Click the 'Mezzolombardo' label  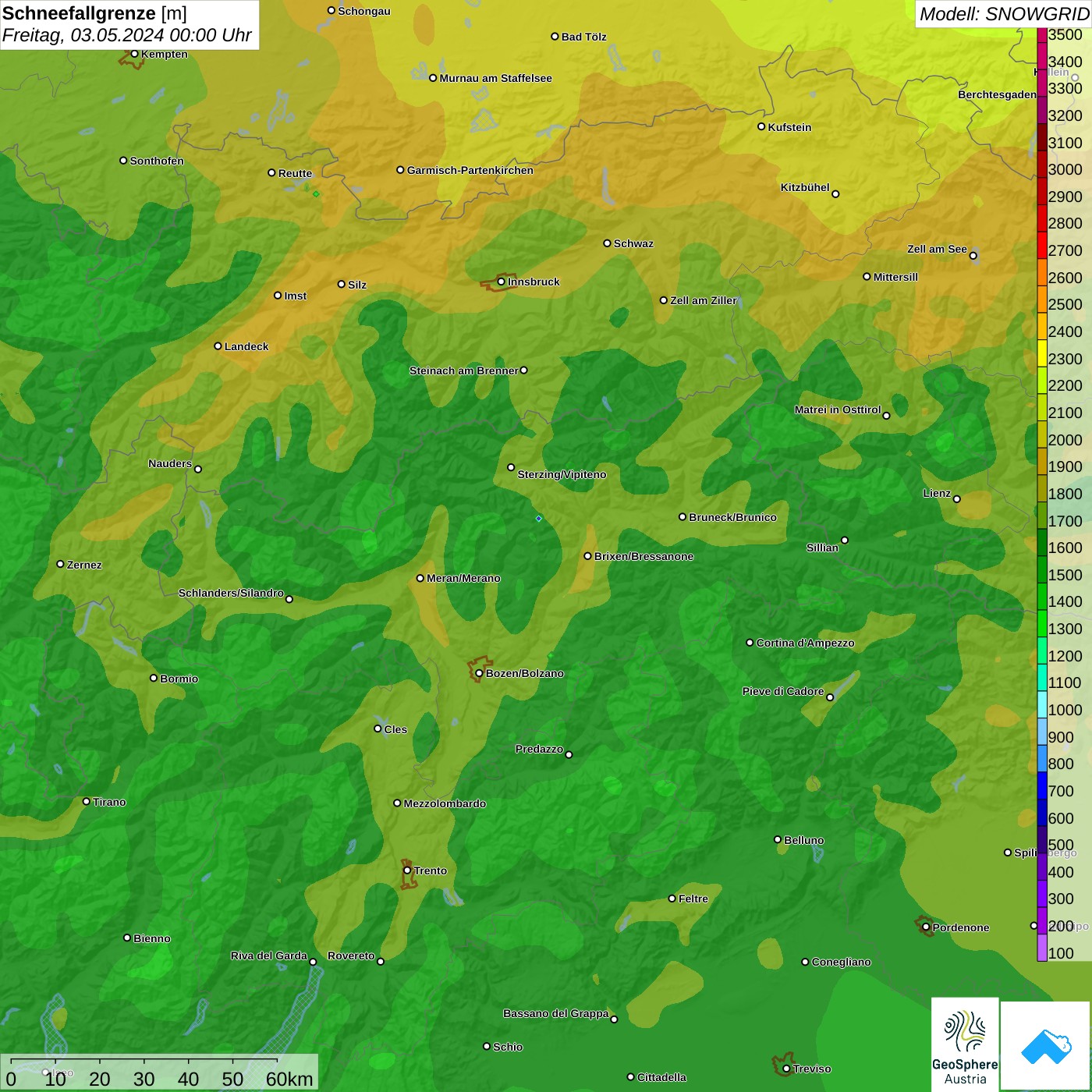[x=445, y=803]
